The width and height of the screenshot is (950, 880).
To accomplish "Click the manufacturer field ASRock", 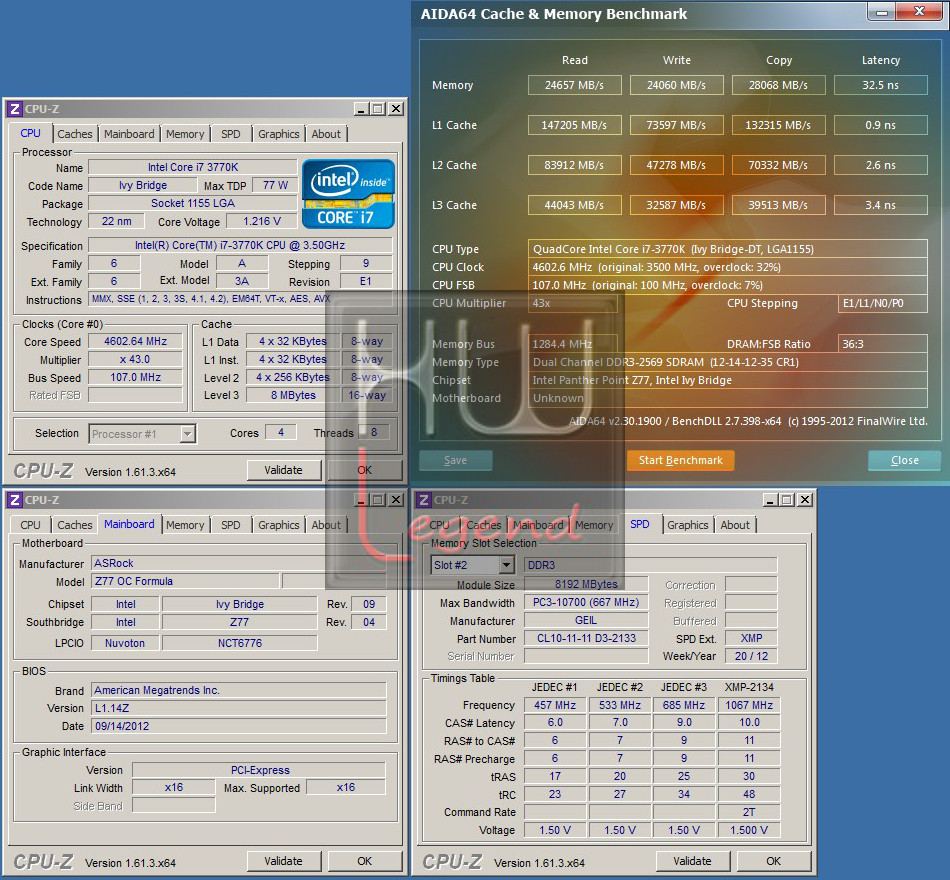I will (x=238, y=563).
